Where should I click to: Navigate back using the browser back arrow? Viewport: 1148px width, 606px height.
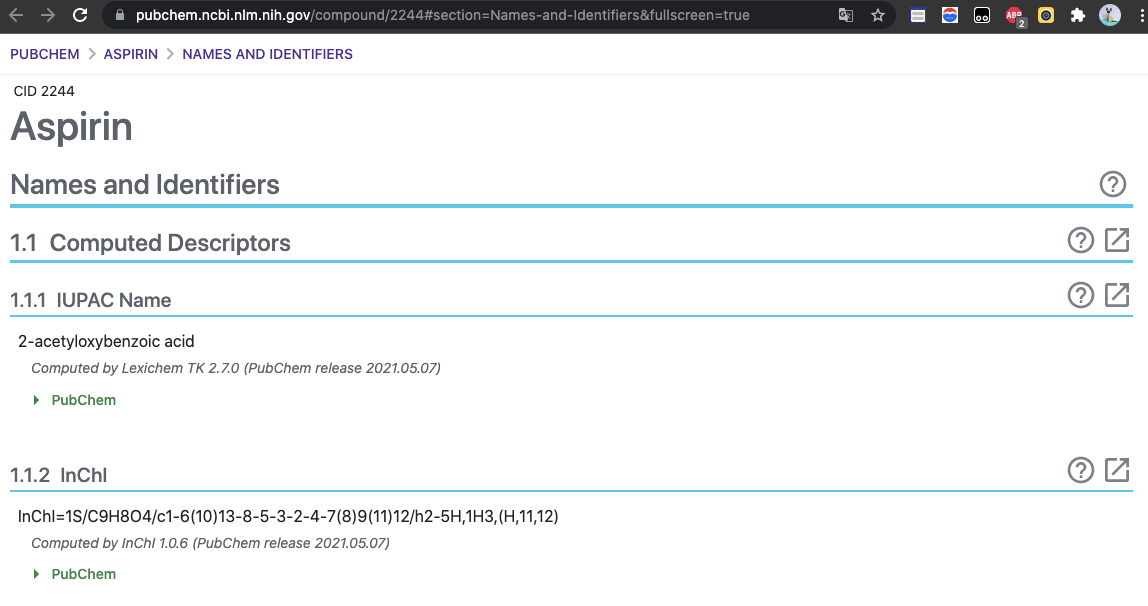(x=16, y=15)
